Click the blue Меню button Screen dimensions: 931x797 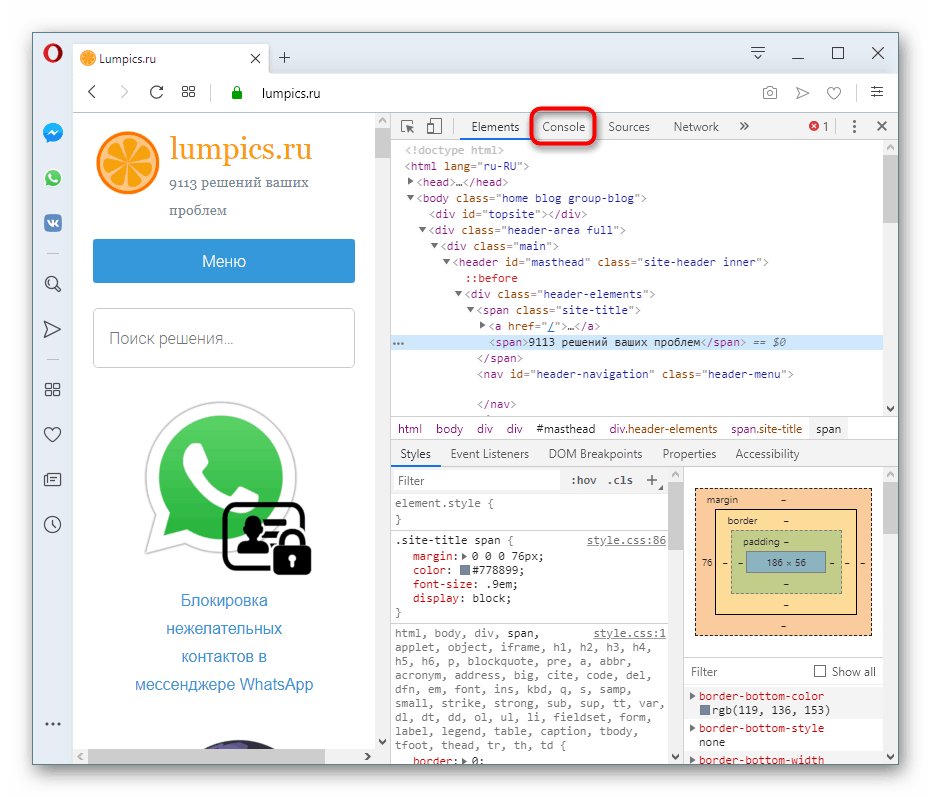click(224, 261)
